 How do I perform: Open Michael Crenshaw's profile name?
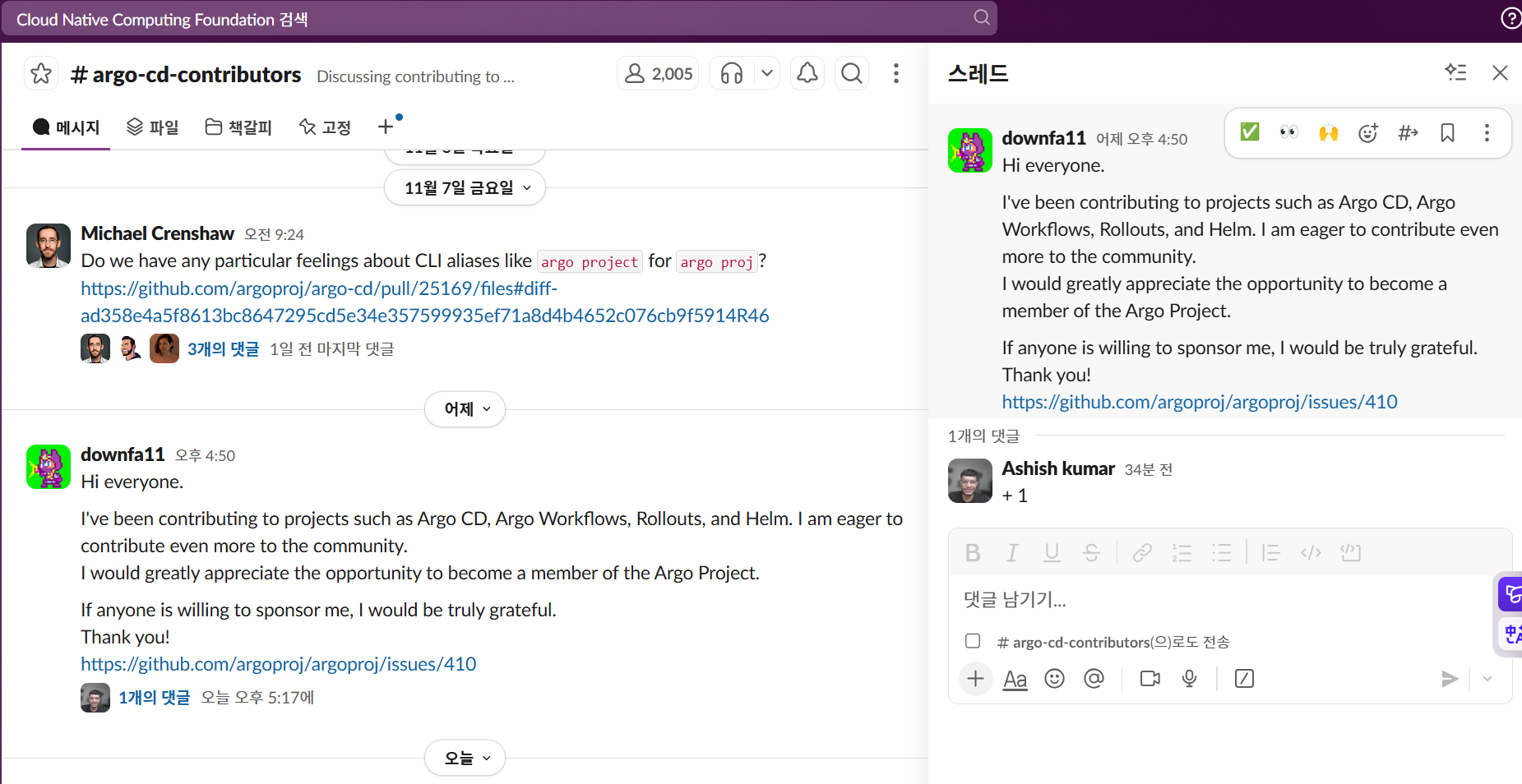click(158, 234)
